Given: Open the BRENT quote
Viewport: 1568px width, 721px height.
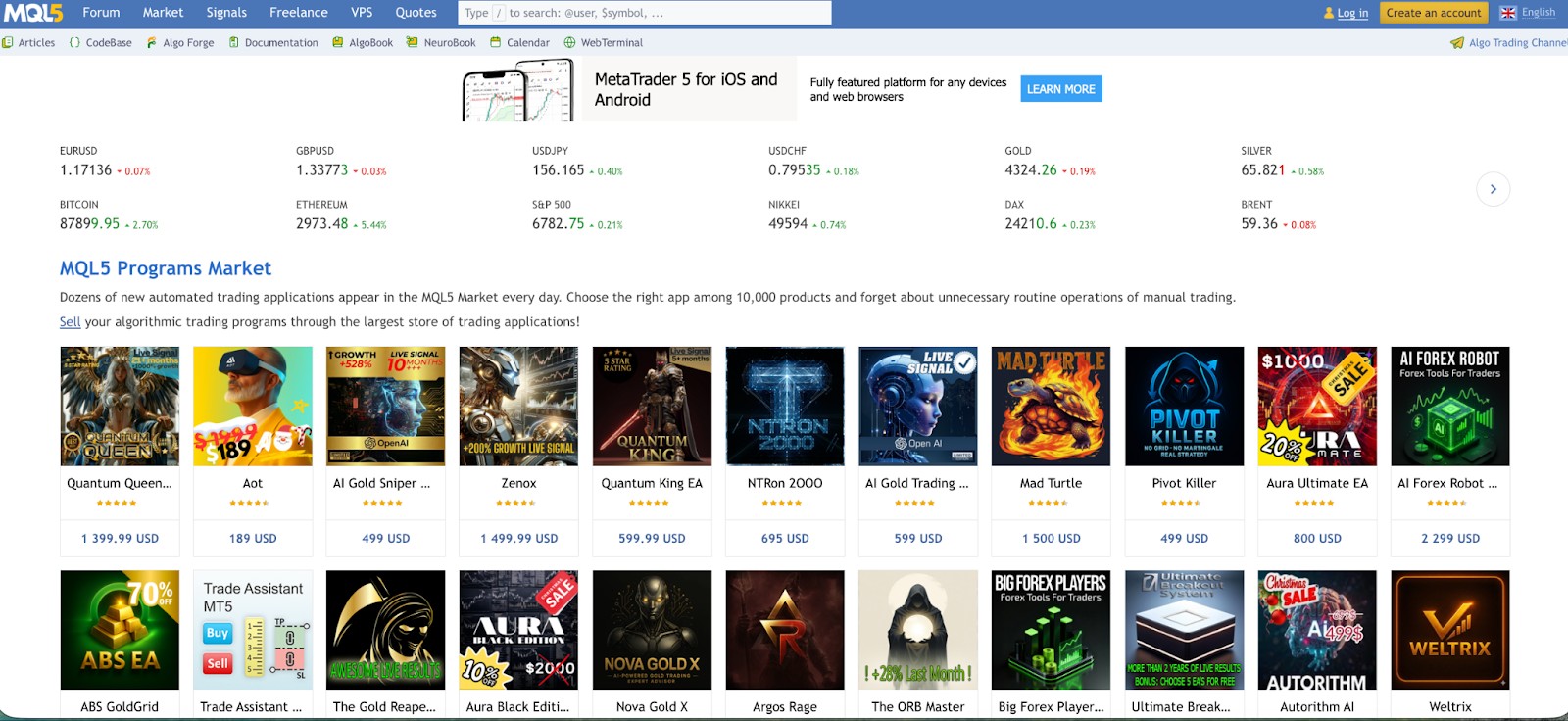Looking at the screenshot, I should tap(1278, 216).
